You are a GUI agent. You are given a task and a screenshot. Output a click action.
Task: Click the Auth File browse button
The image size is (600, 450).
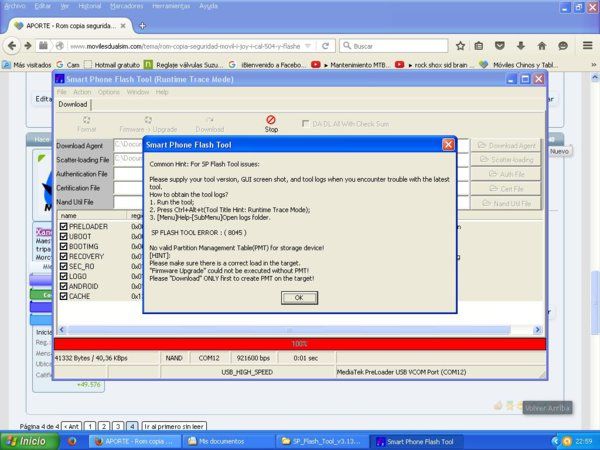pos(506,174)
